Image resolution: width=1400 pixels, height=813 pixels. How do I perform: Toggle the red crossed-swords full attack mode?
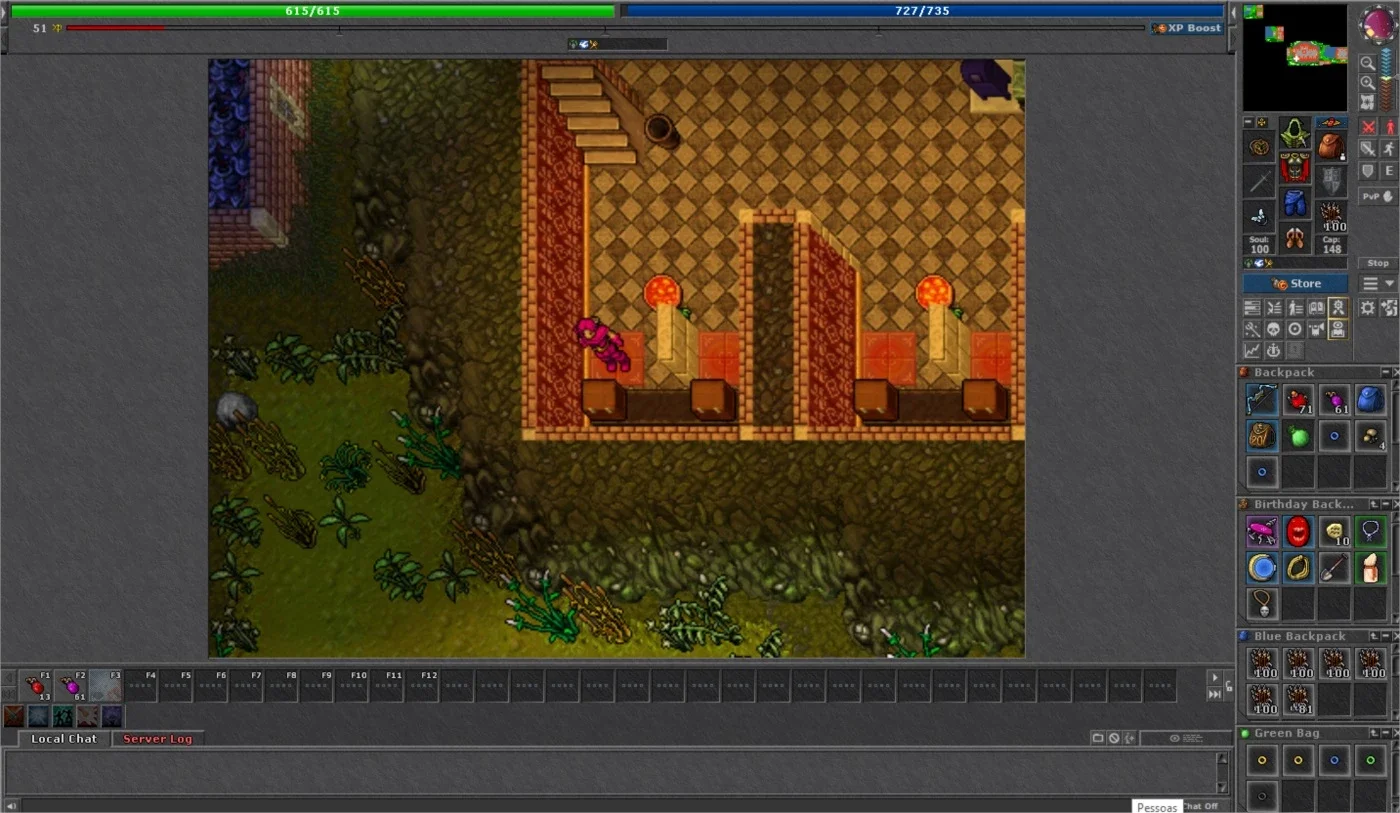(1369, 126)
